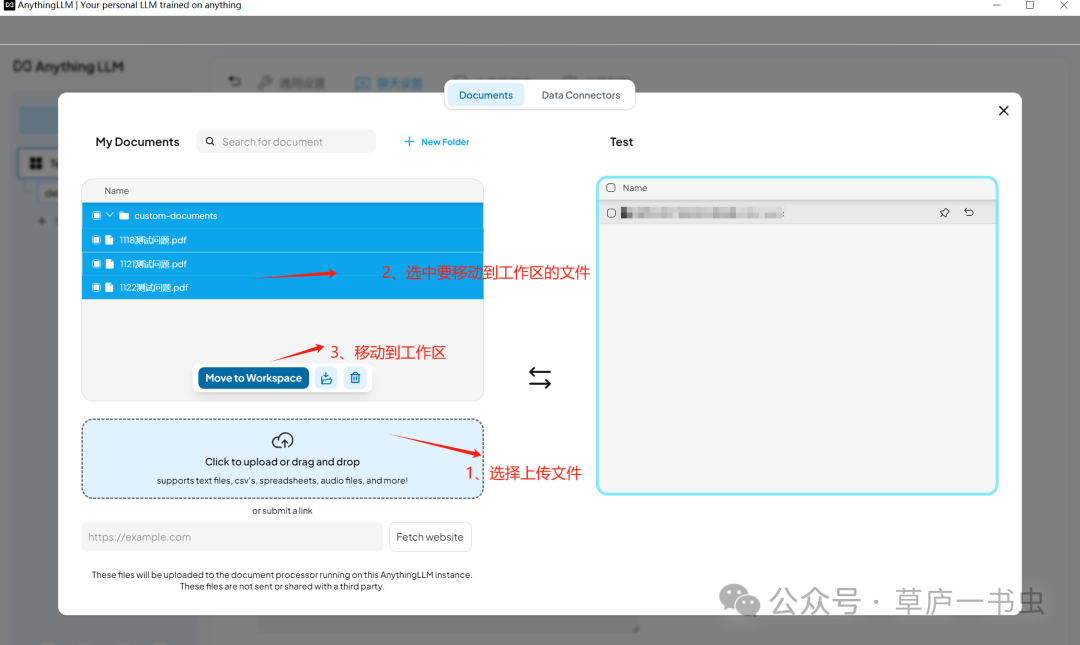Click the file icon of 1121测试问题.pdf
The width and height of the screenshot is (1080, 645).
[109, 264]
